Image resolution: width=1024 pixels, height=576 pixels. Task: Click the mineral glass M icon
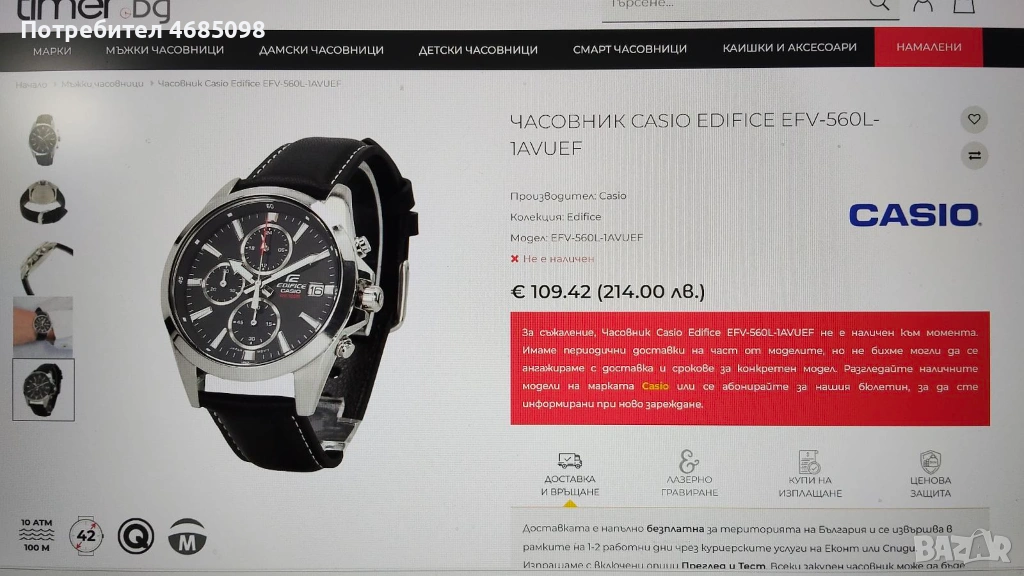click(187, 537)
